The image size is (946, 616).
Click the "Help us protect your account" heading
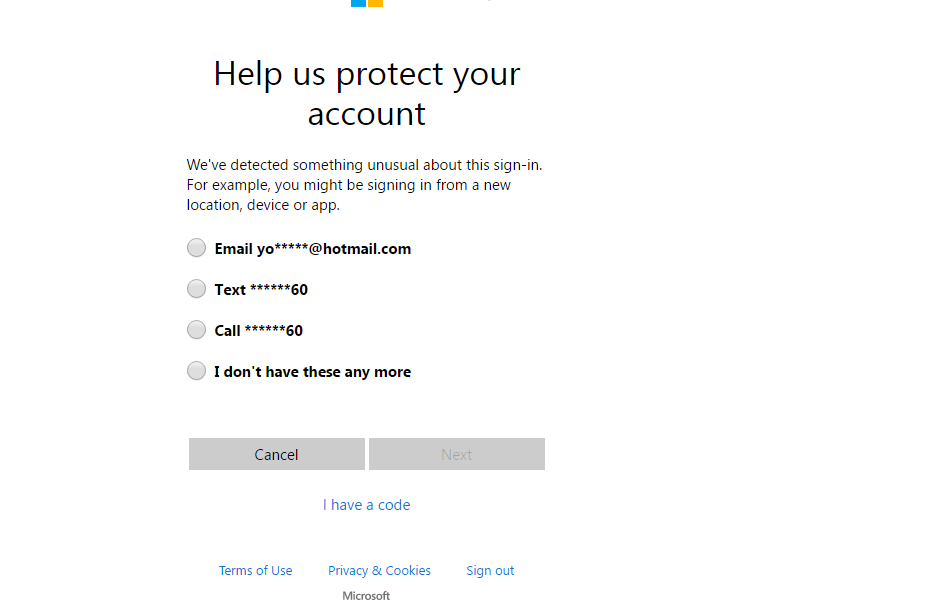click(x=367, y=94)
